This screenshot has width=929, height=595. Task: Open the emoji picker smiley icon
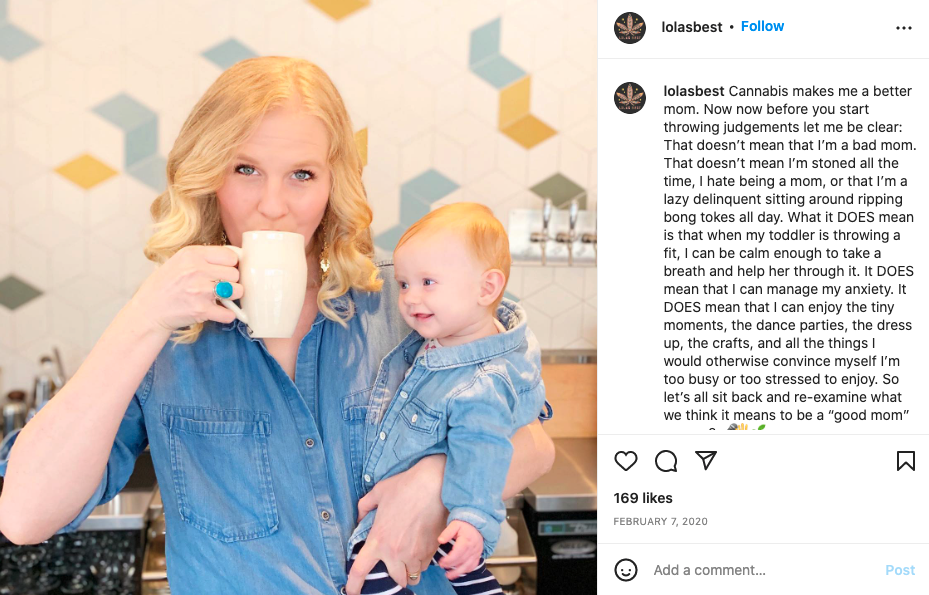click(x=626, y=570)
